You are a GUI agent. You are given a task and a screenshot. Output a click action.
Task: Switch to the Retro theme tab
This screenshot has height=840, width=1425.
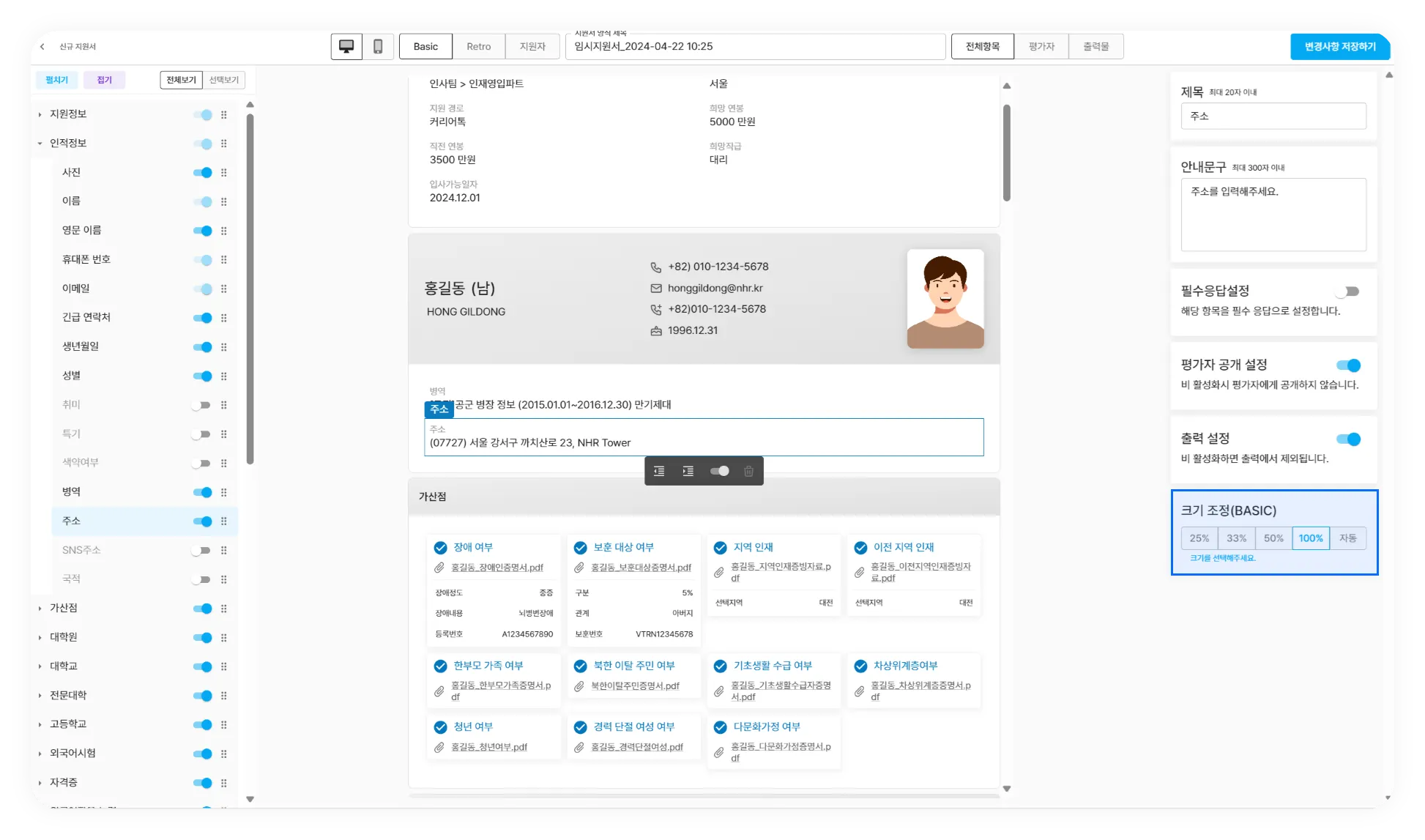pos(478,46)
